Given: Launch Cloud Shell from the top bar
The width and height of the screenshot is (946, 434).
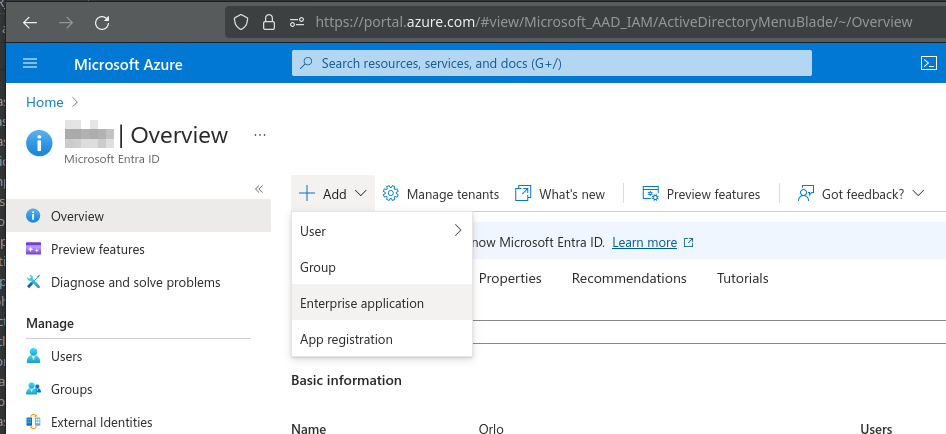Looking at the screenshot, I should click(927, 64).
